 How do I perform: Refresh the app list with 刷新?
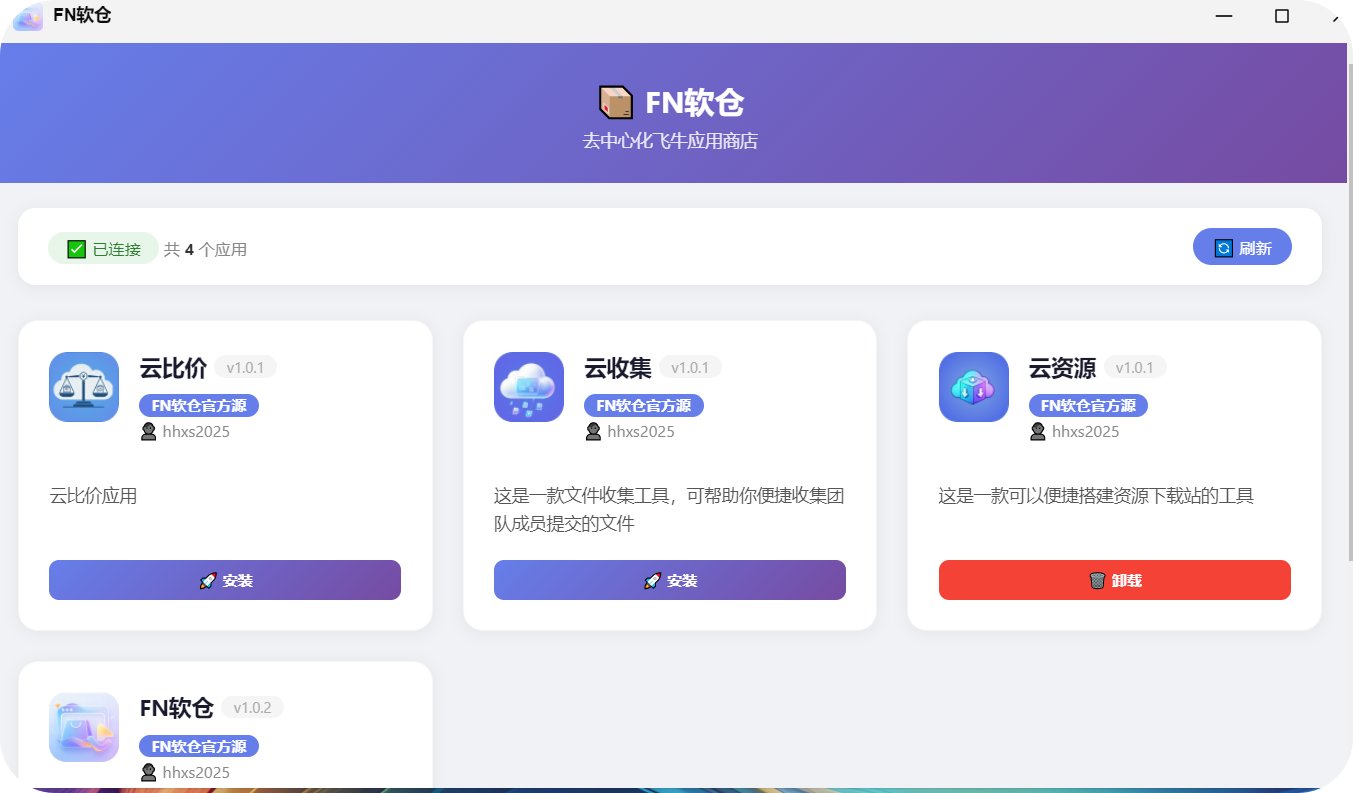1242,247
